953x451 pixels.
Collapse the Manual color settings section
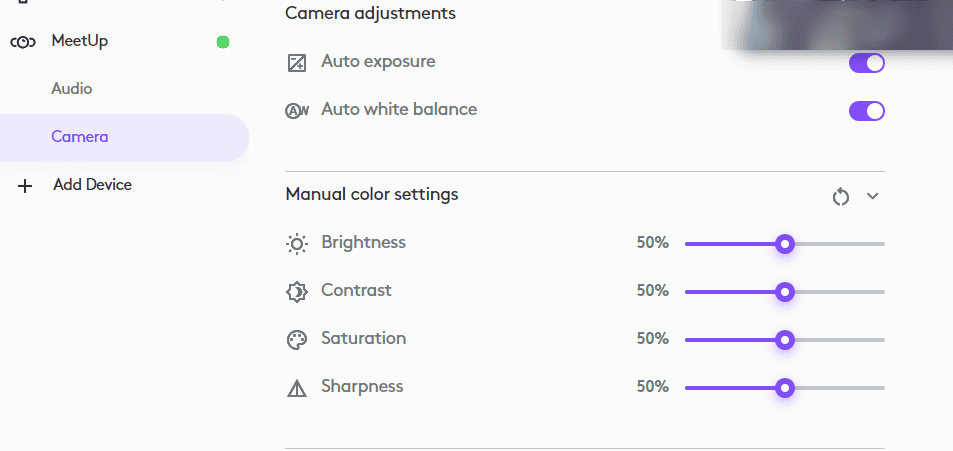point(873,196)
